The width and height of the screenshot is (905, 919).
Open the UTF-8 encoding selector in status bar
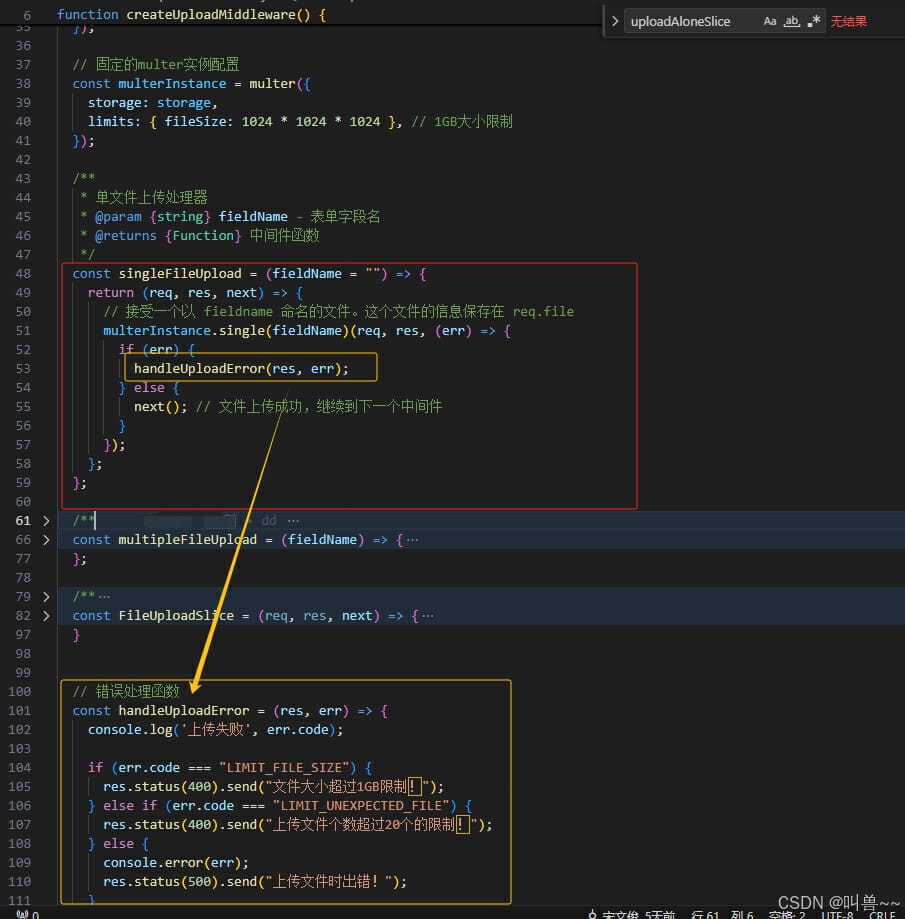point(837,914)
